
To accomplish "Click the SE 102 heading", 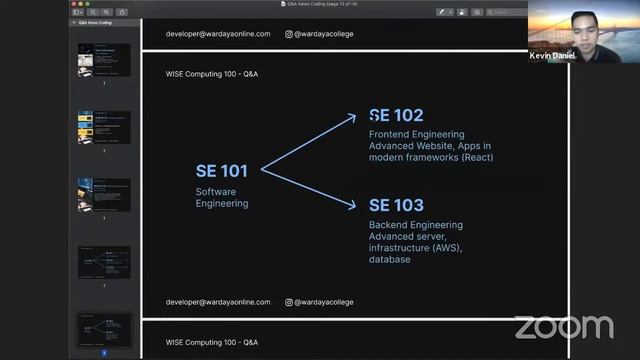I will tap(396, 116).
